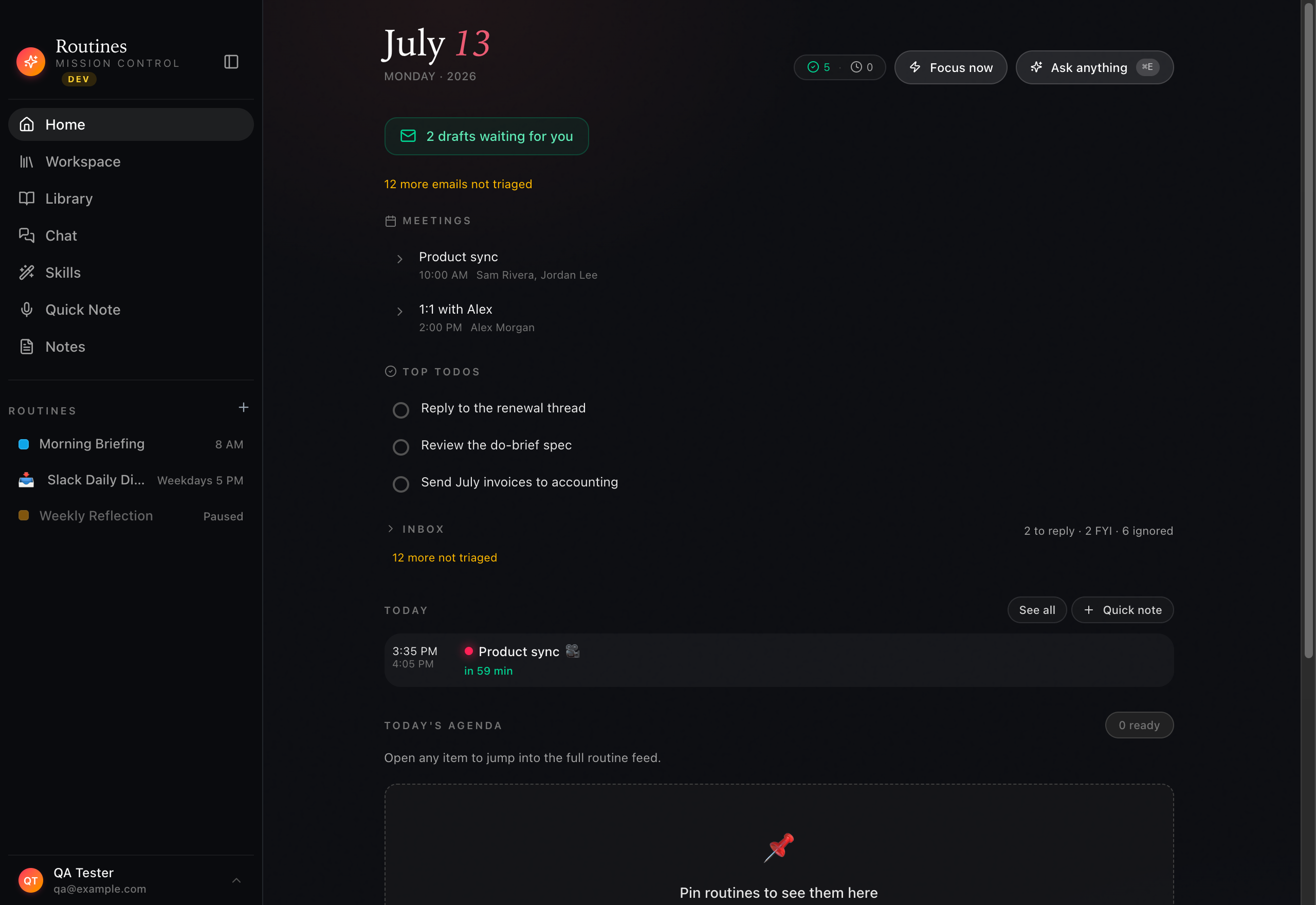The image size is (1316, 905).
Task: Click the Home house icon
Action: tap(27, 124)
